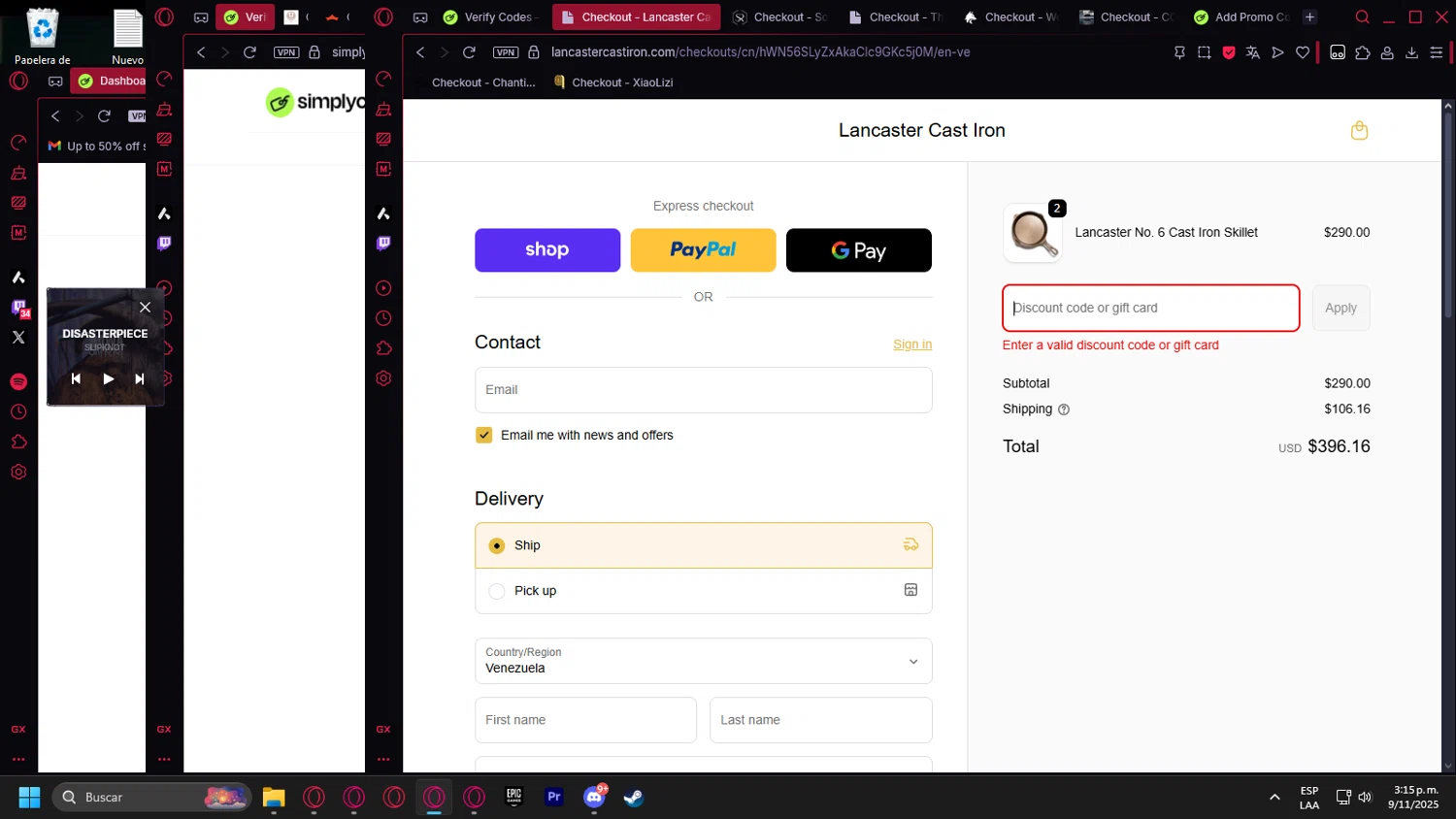1456x819 pixels.
Task: Open X (Twitter) in Dashboard window sidebar
Action: (x=18, y=338)
